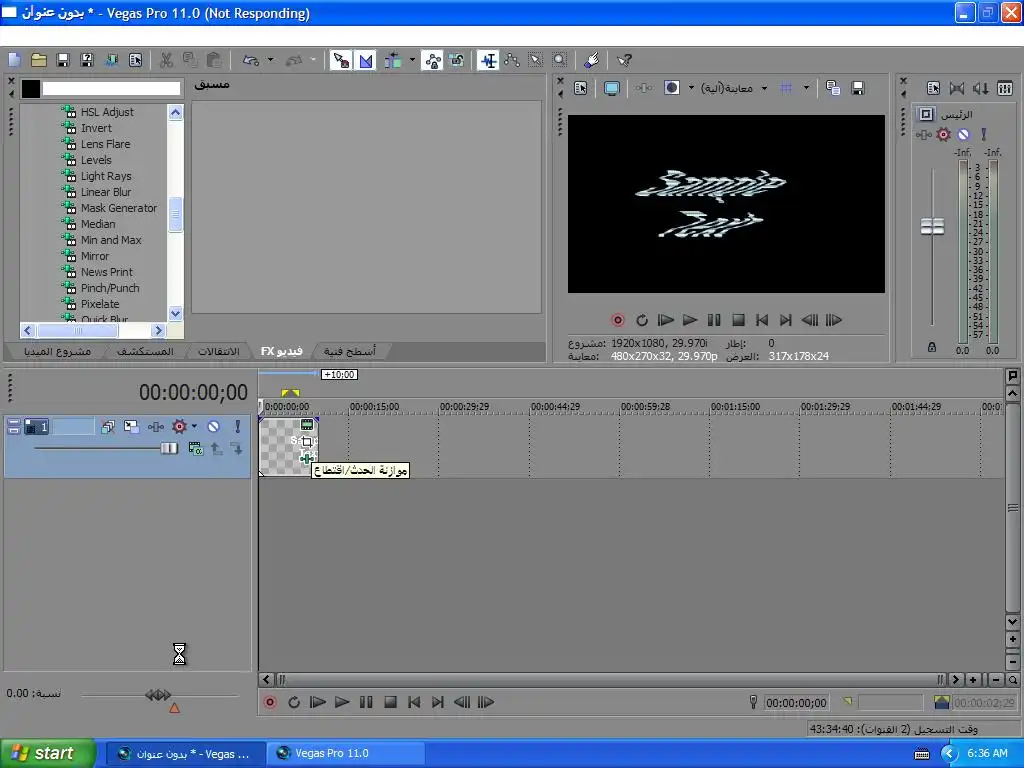Screen dimensions: 1024x768
Task: Open a file with the folder icon
Action: click(x=39, y=60)
